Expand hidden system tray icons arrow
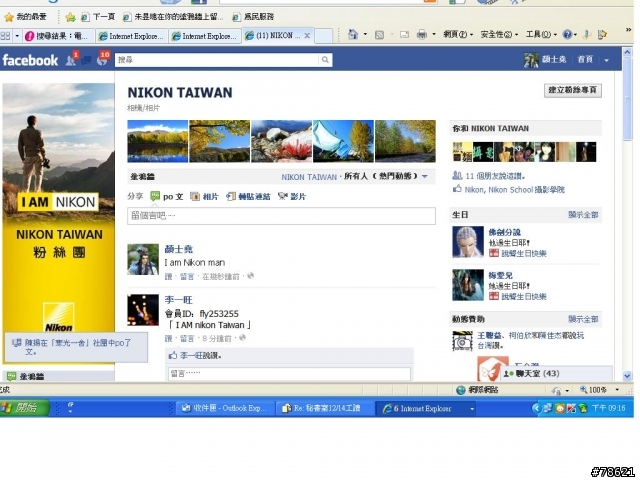640x480 pixels. pyautogui.click(x=536, y=408)
